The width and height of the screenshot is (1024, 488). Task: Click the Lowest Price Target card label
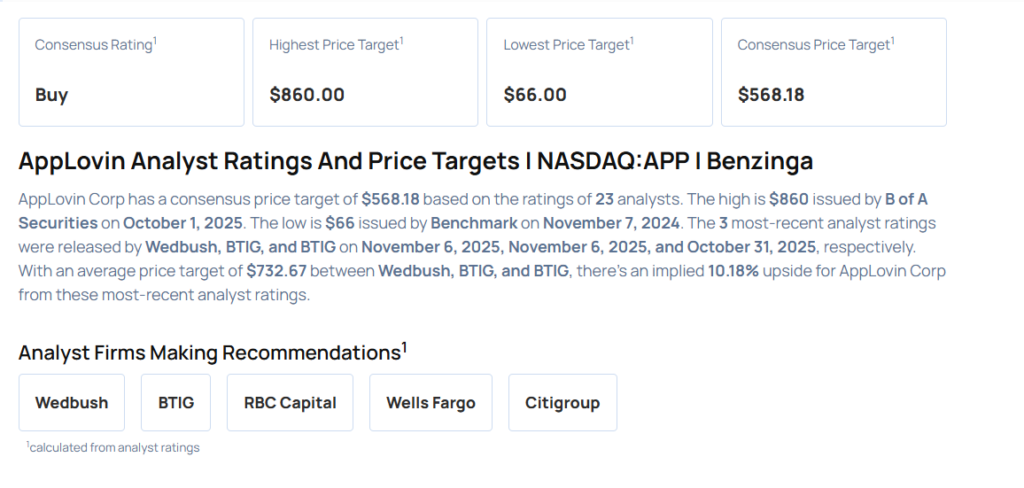pyautogui.click(x=568, y=45)
